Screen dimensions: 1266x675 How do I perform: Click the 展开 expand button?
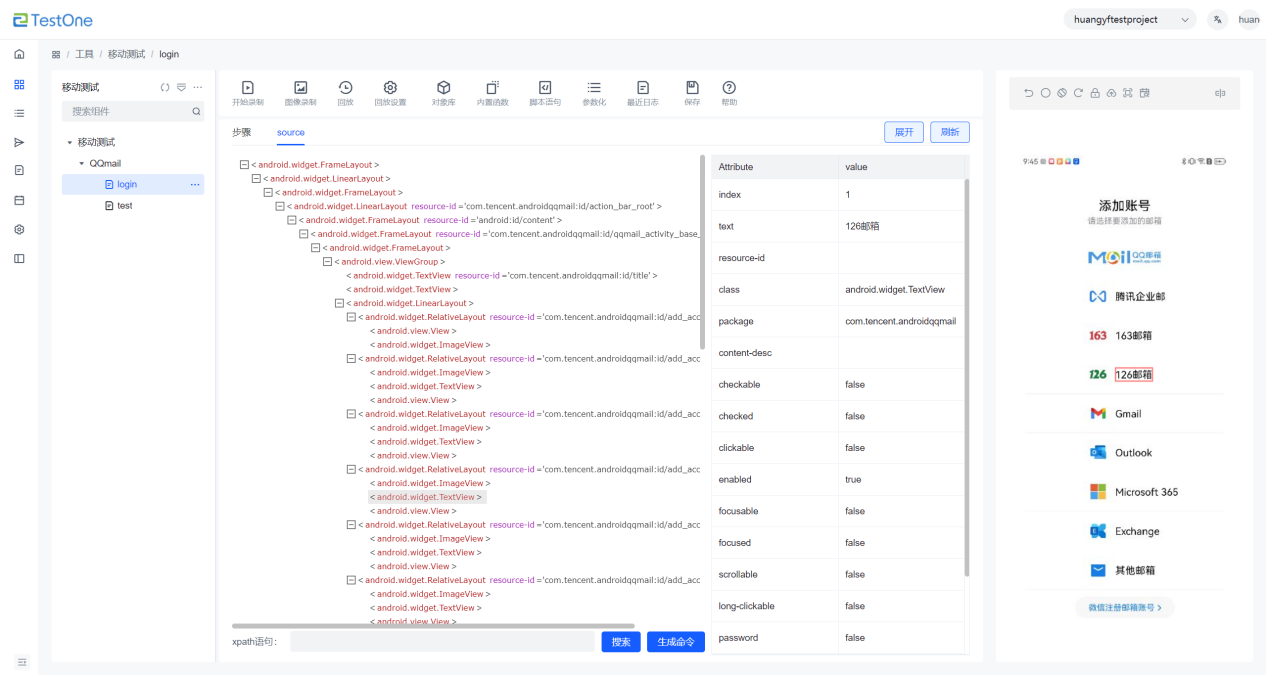[x=904, y=132]
